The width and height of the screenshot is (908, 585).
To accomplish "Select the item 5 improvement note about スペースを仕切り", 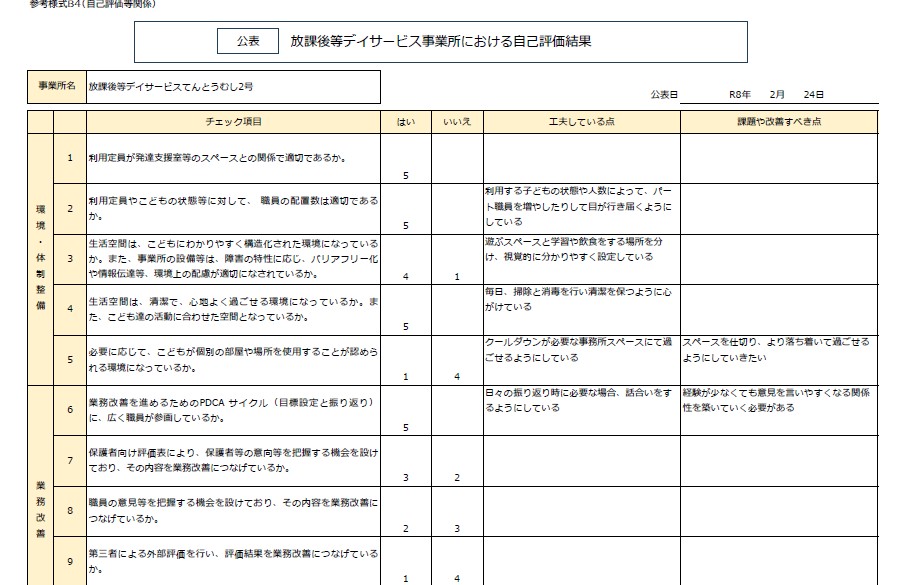I will (779, 349).
